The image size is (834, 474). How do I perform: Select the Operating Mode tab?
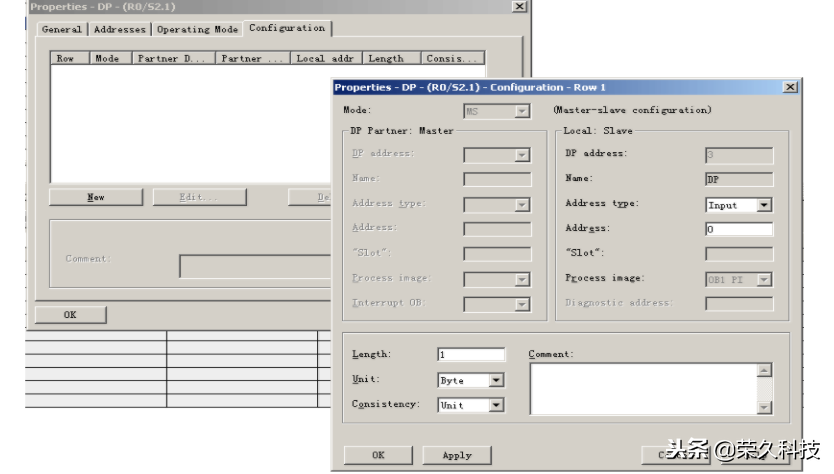[x=197, y=30]
